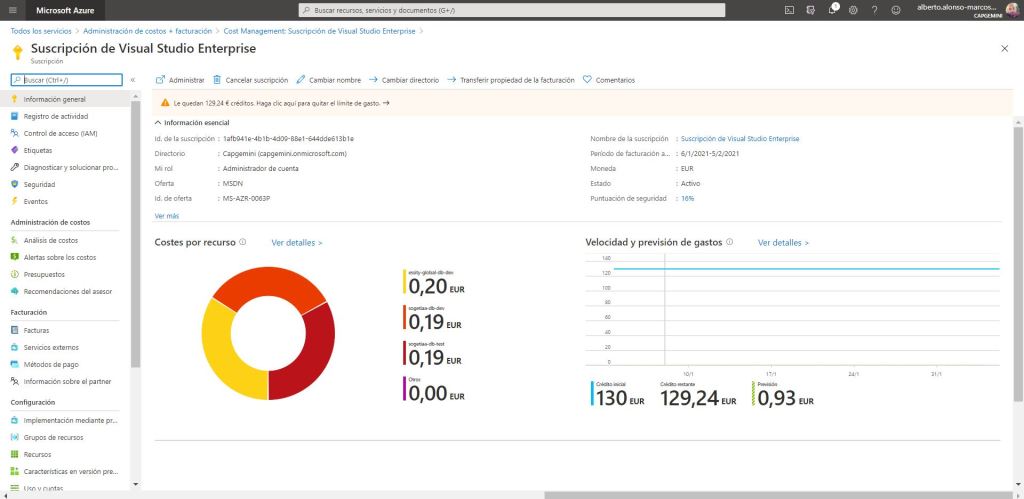Screen dimensions: 1024x499
Task: Open the portal settings gear
Action: tap(853, 9)
